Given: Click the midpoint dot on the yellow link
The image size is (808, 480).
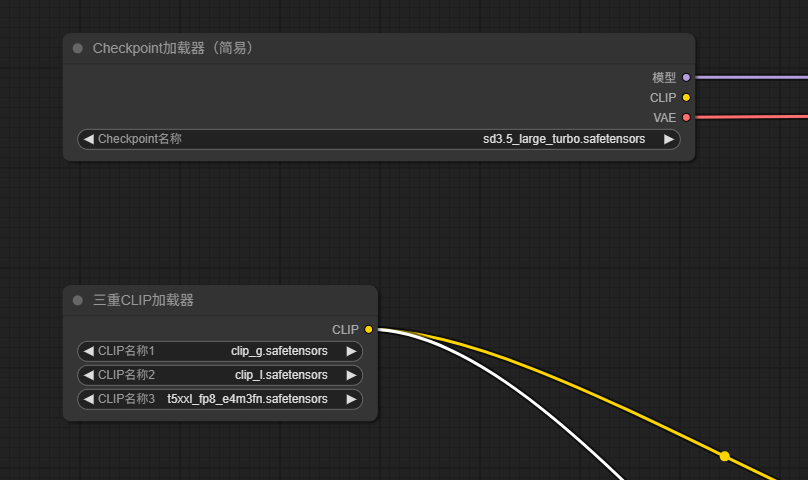Looking at the screenshot, I should pyautogui.click(x=725, y=456).
